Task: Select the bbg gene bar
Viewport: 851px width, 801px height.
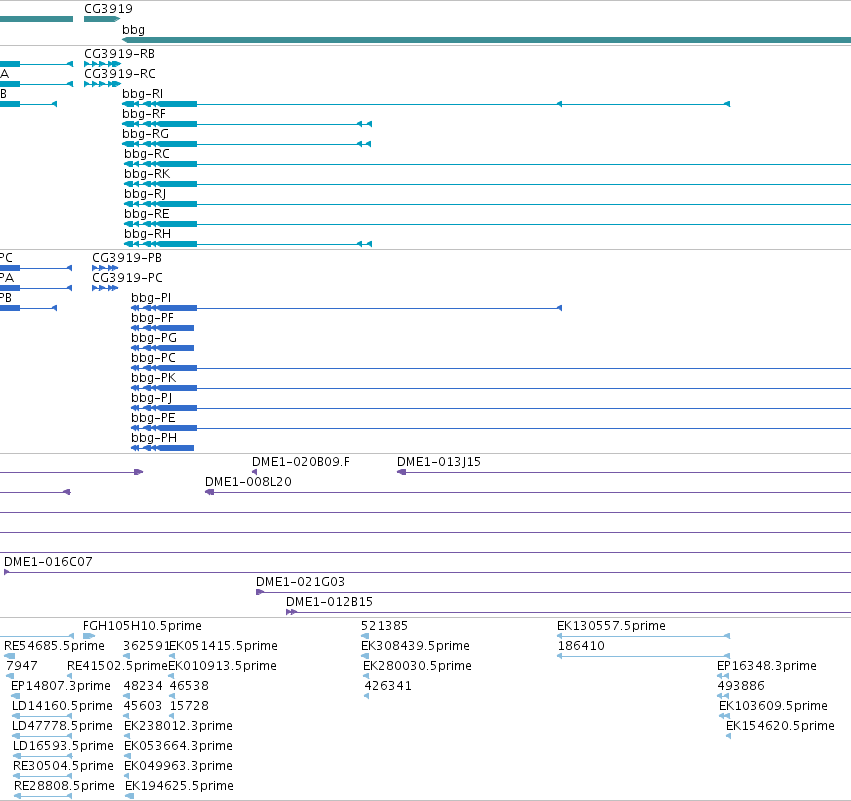Action: click(486, 40)
